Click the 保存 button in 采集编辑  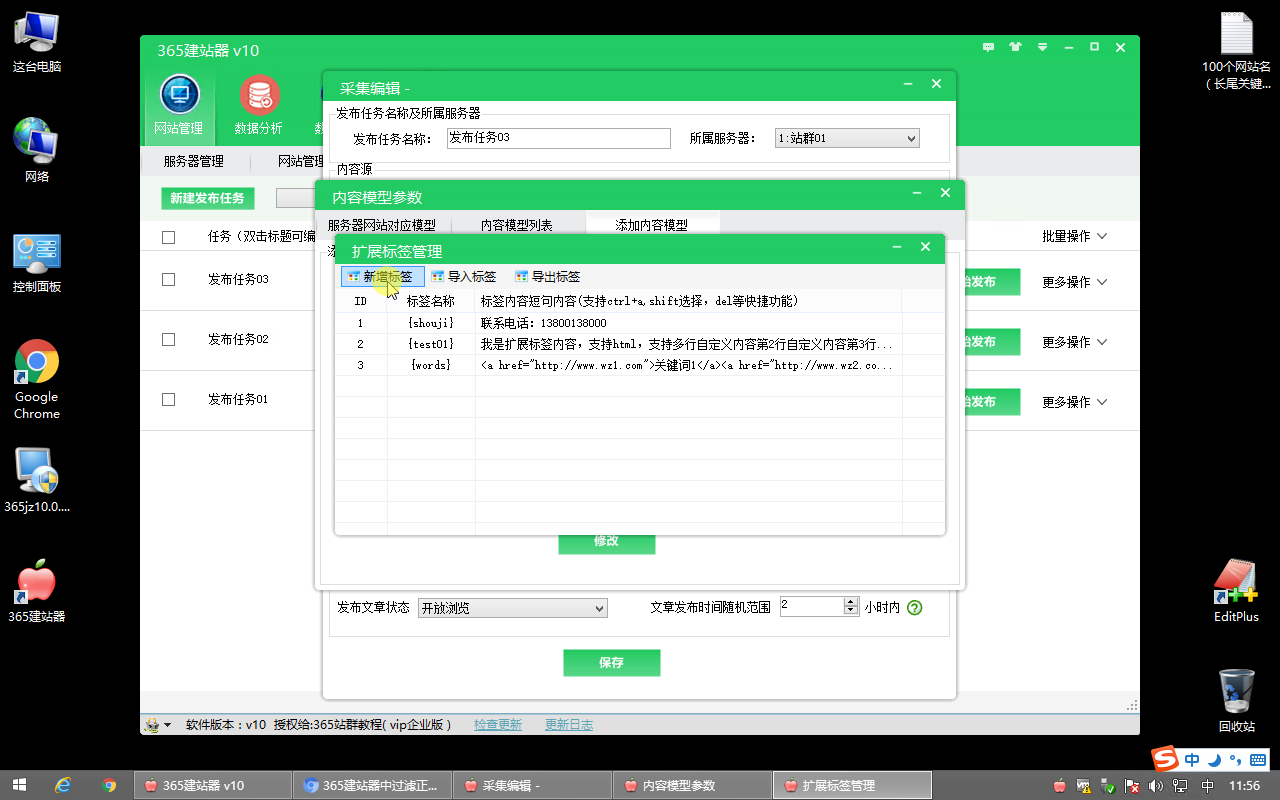click(611, 663)
